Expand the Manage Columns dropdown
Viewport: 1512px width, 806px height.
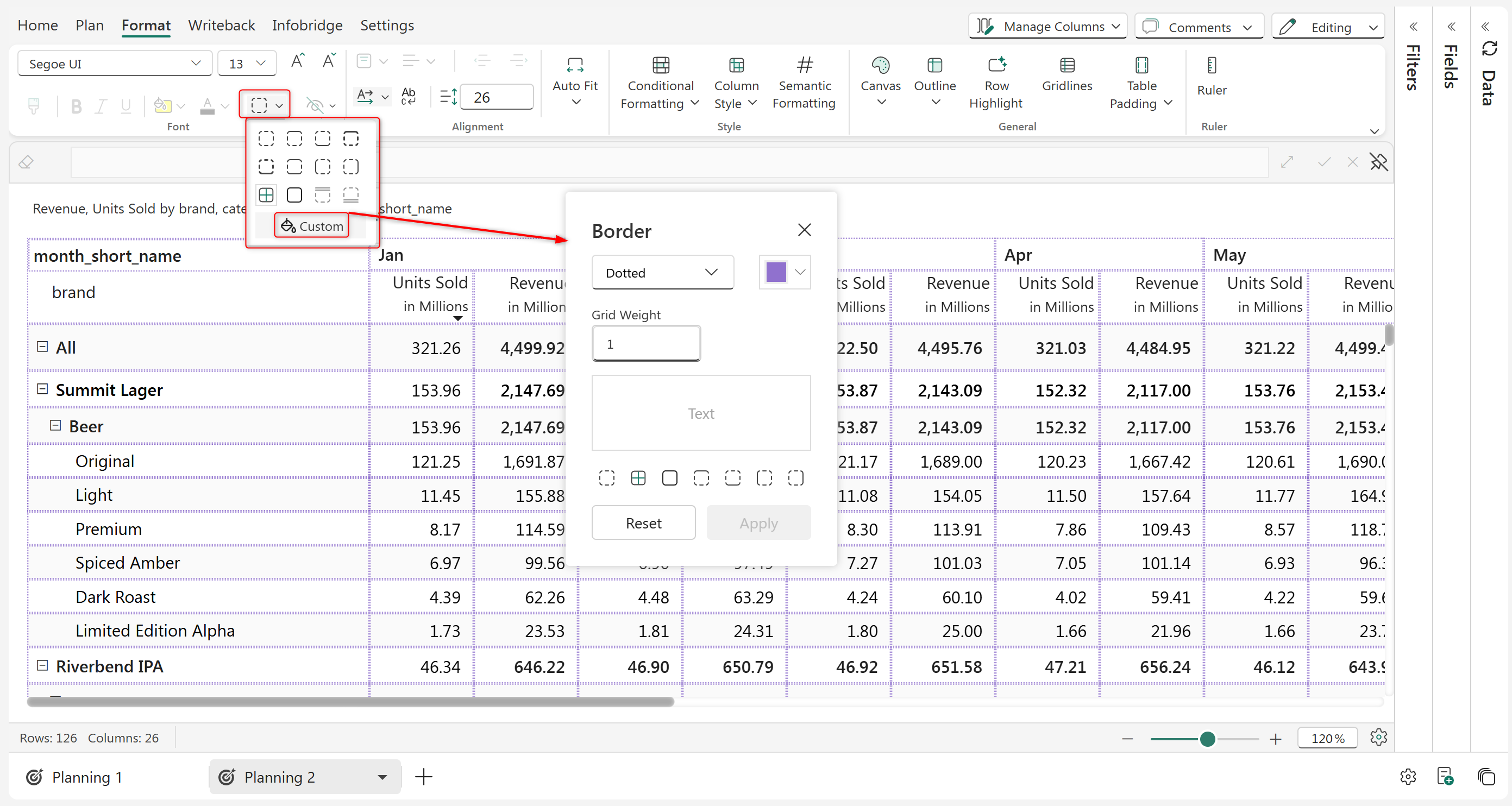1047,27
